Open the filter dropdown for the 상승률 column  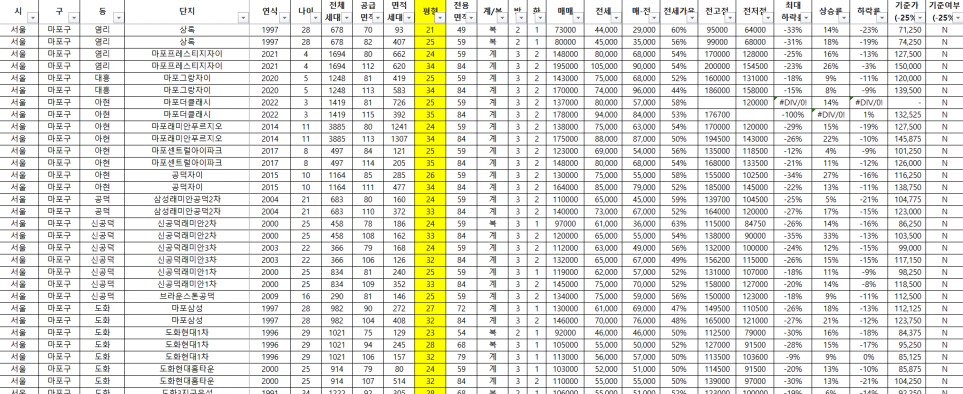coord(844,18)
